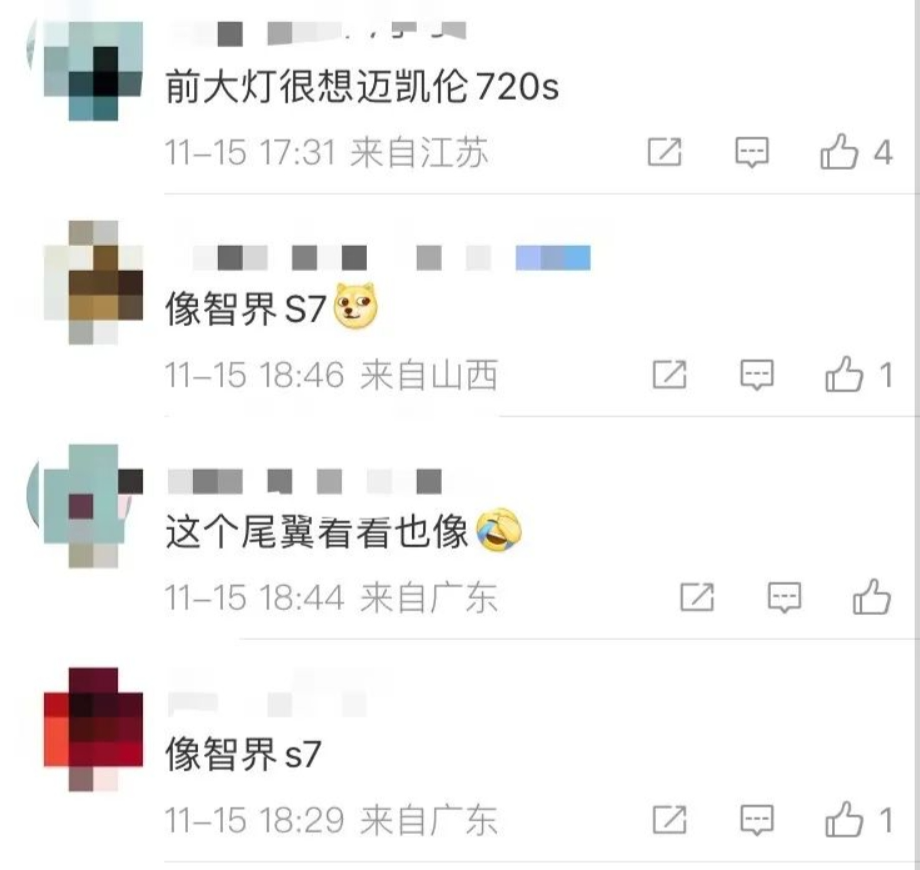Select the 前大灯很想迈凯伦 720s comment text

[362, 87]
